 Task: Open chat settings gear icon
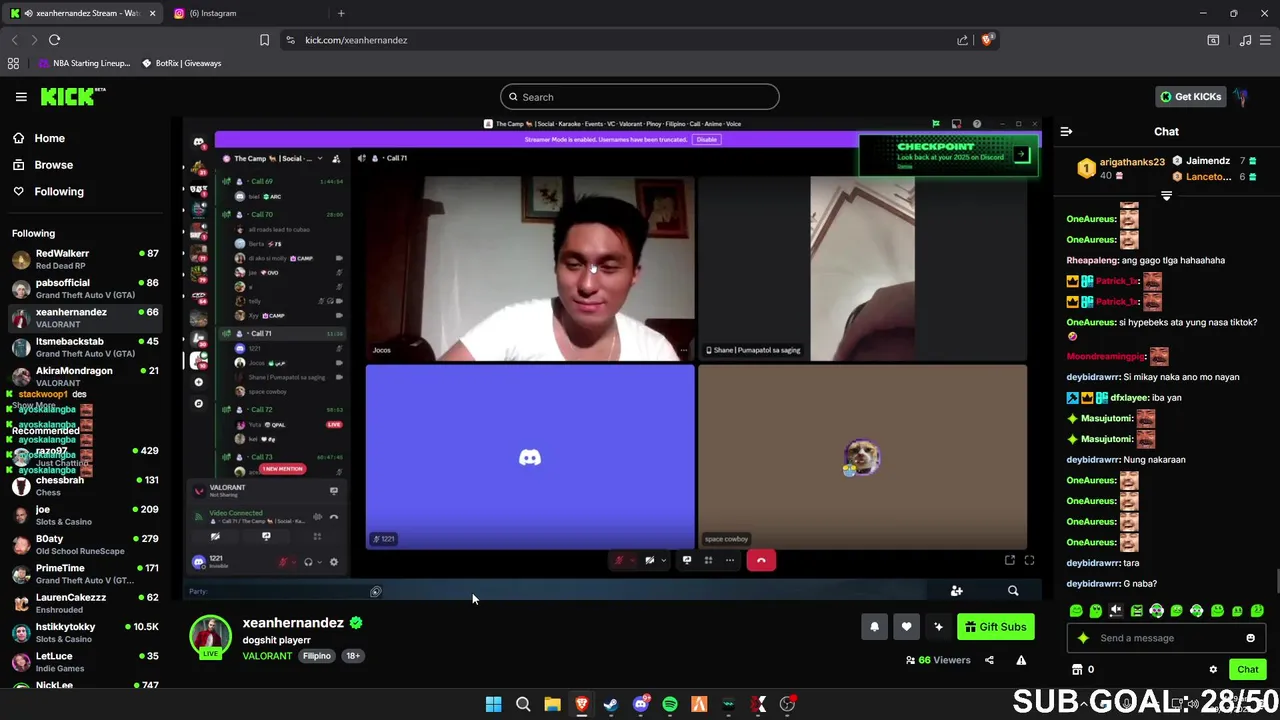pyautogui.click(x=1213, y=670)
